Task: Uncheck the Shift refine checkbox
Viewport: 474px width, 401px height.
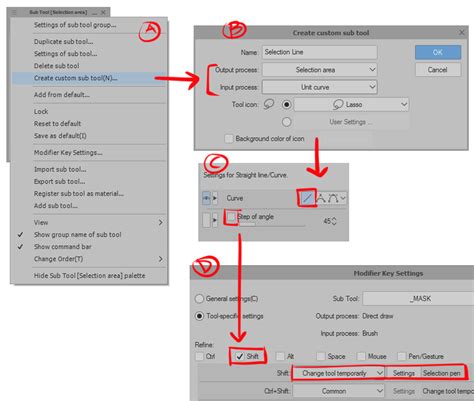Action: coord(240,356)
